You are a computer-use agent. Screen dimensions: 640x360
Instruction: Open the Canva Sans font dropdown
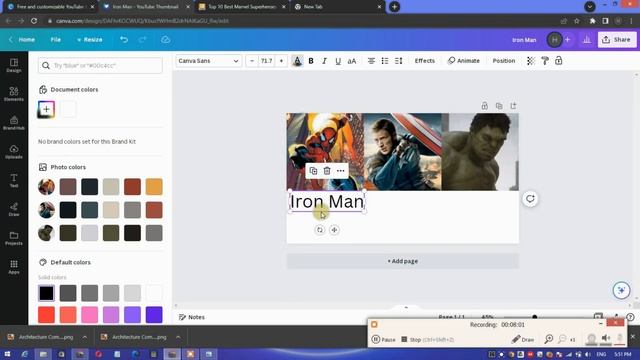(x=209, y=61)
